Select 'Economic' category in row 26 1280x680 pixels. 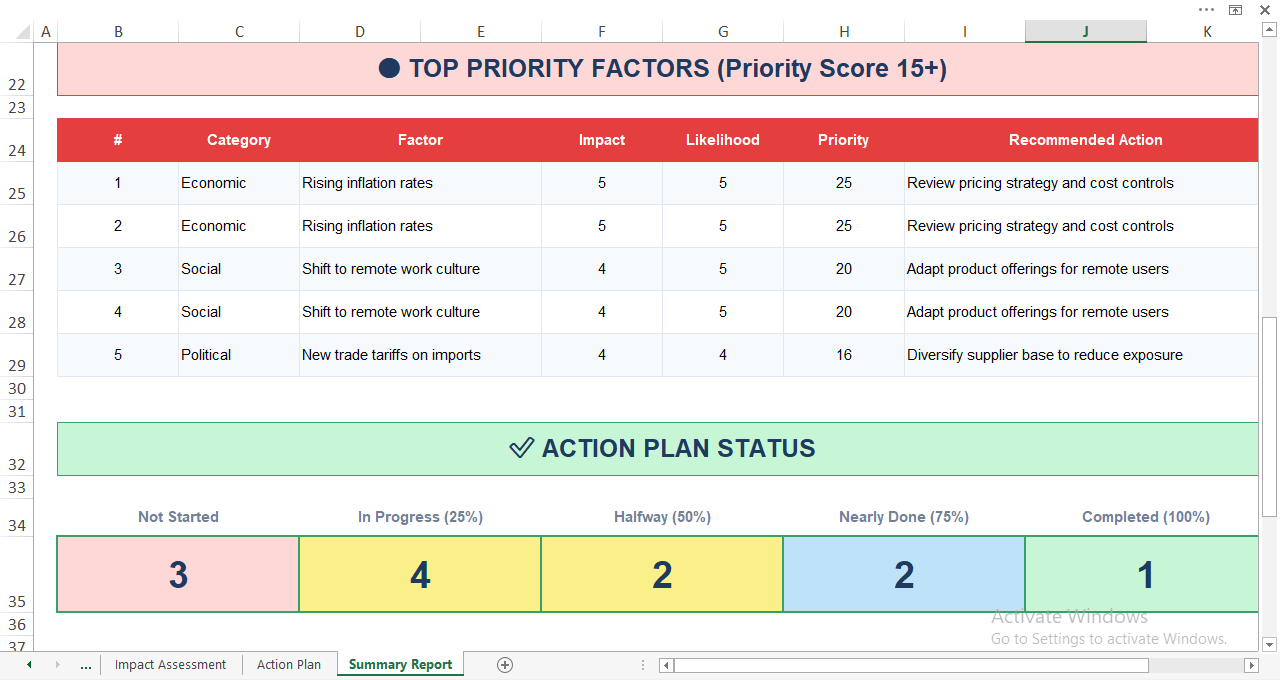239,226
